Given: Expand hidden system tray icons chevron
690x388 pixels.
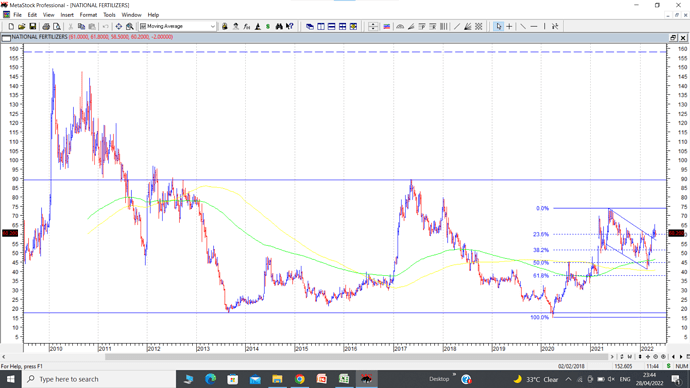Looking at the screenshot, I should tap(569, 379).
